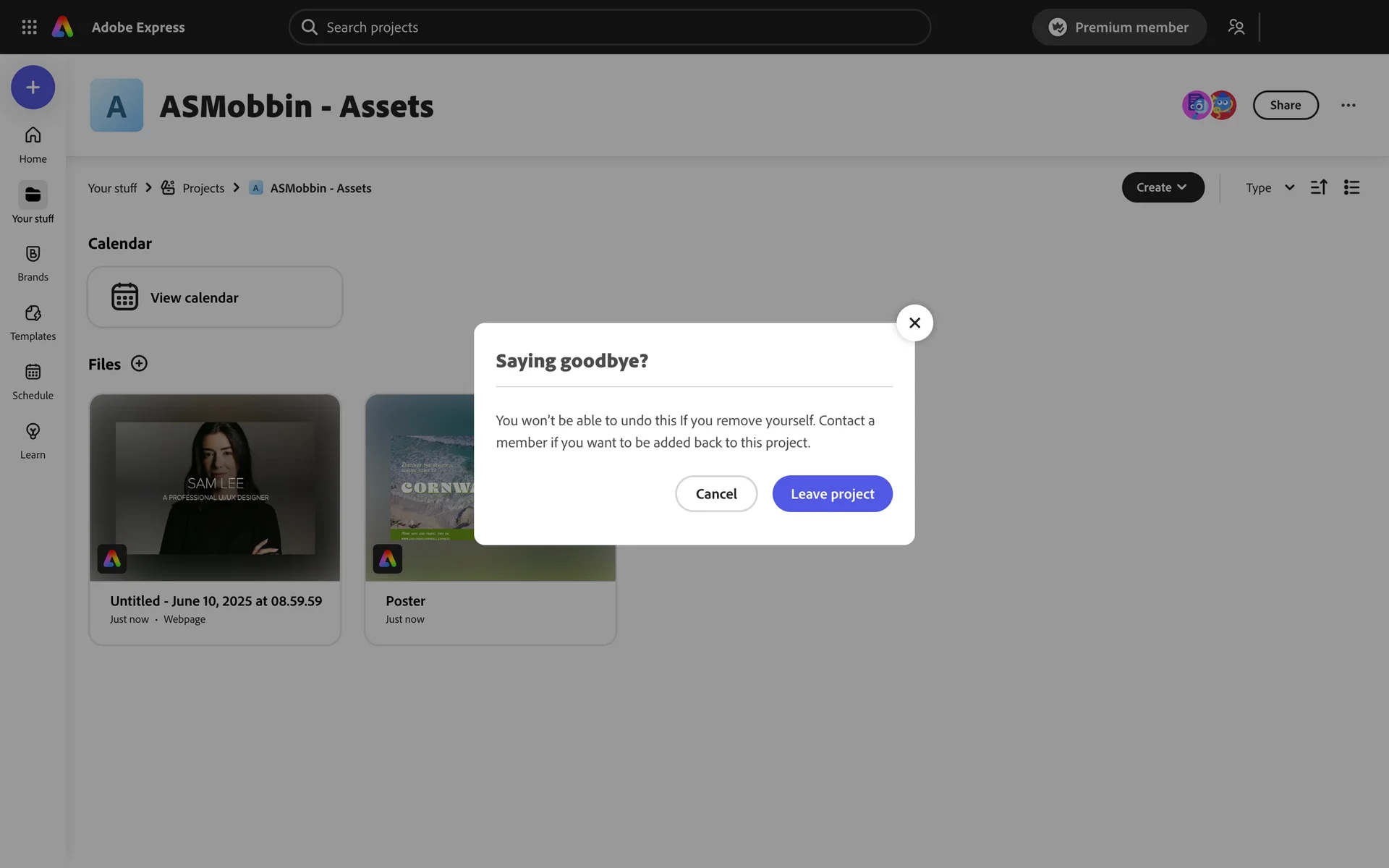
Task: Switch to list view layout
Action: (x=1351, y=187)
